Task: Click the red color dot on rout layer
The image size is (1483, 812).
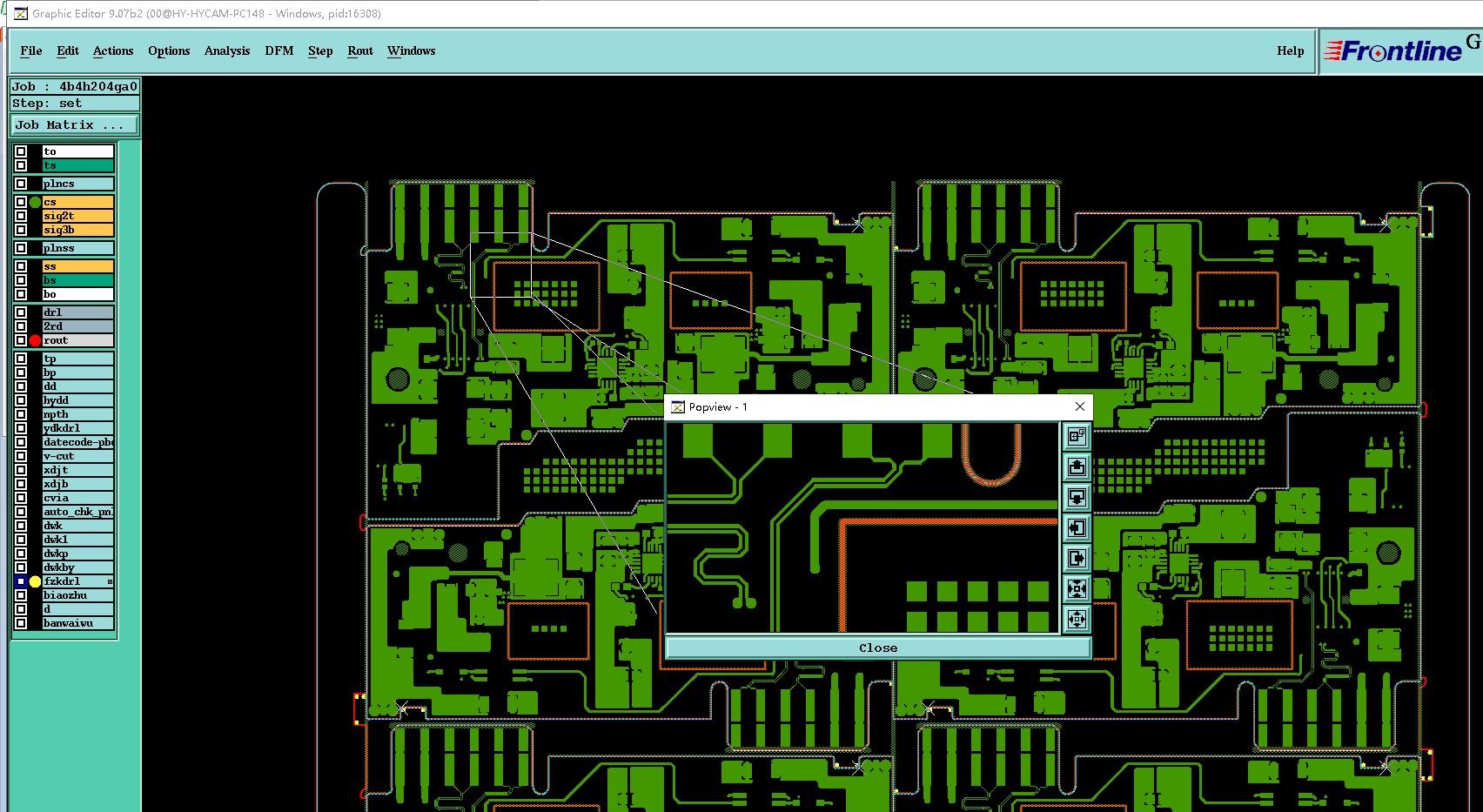Action: point(35,340)
